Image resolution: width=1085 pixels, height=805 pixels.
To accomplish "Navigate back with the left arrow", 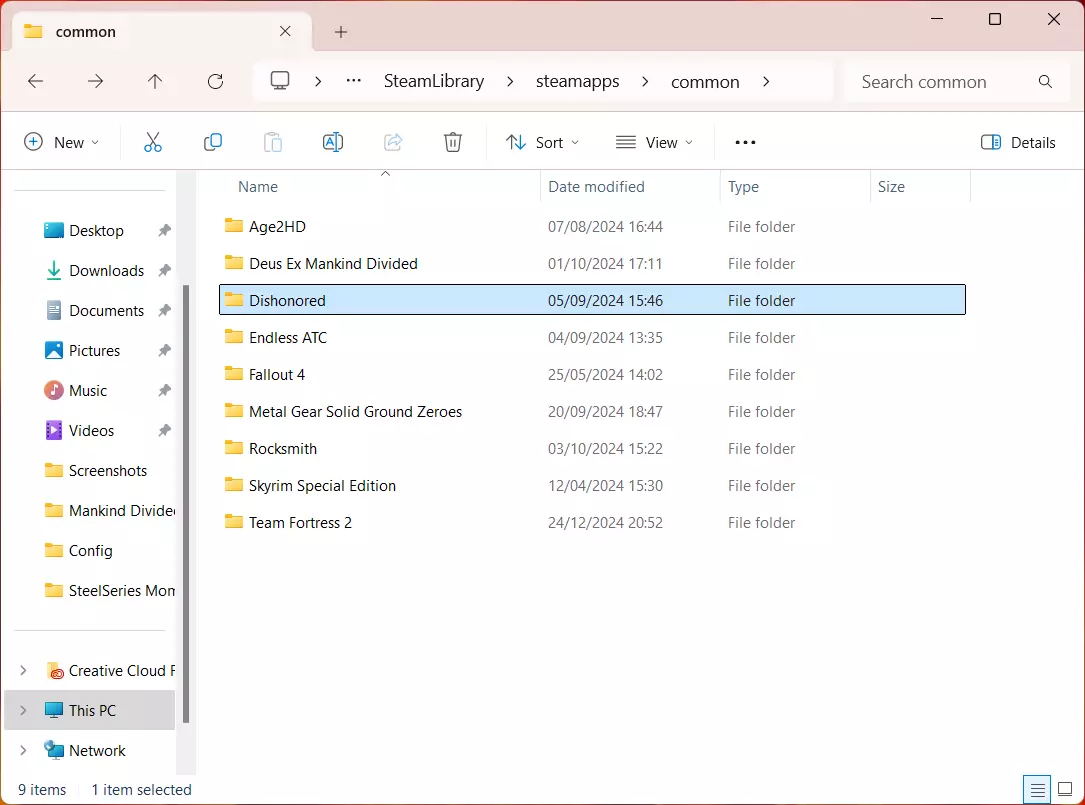I will (36, 82).
